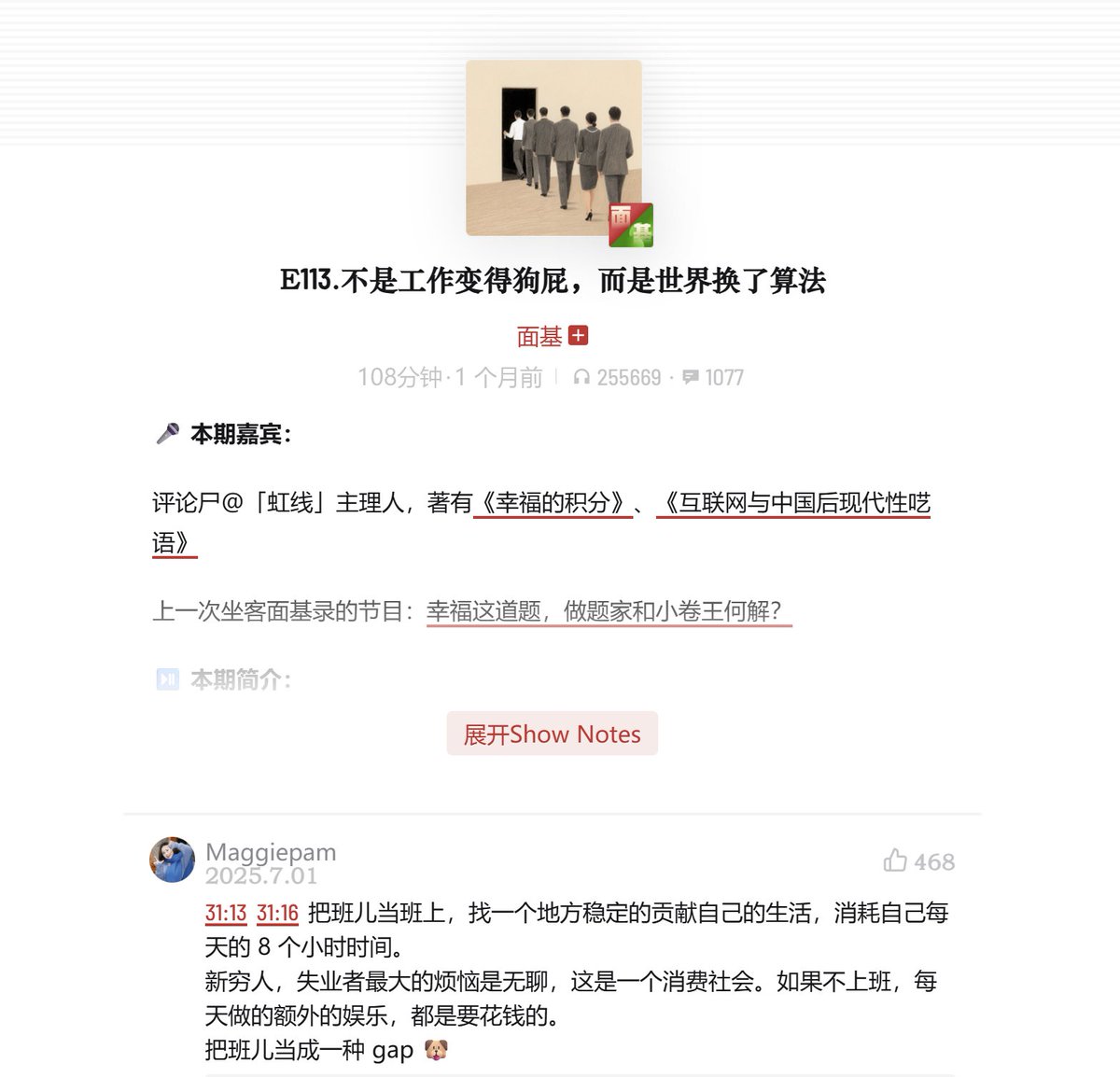Open the episode cover artwork
The height and width of the screenshot is (1077, 1120).
[553, 147]
